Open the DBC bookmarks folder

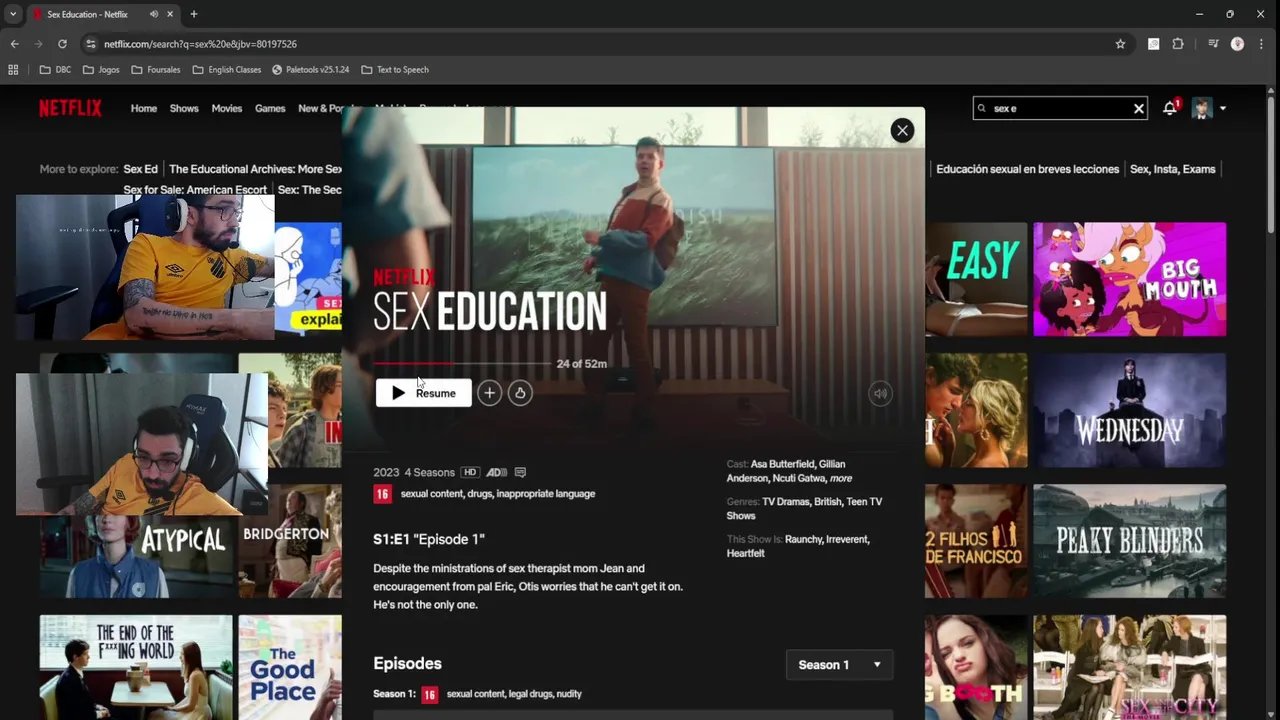(55, 70)
